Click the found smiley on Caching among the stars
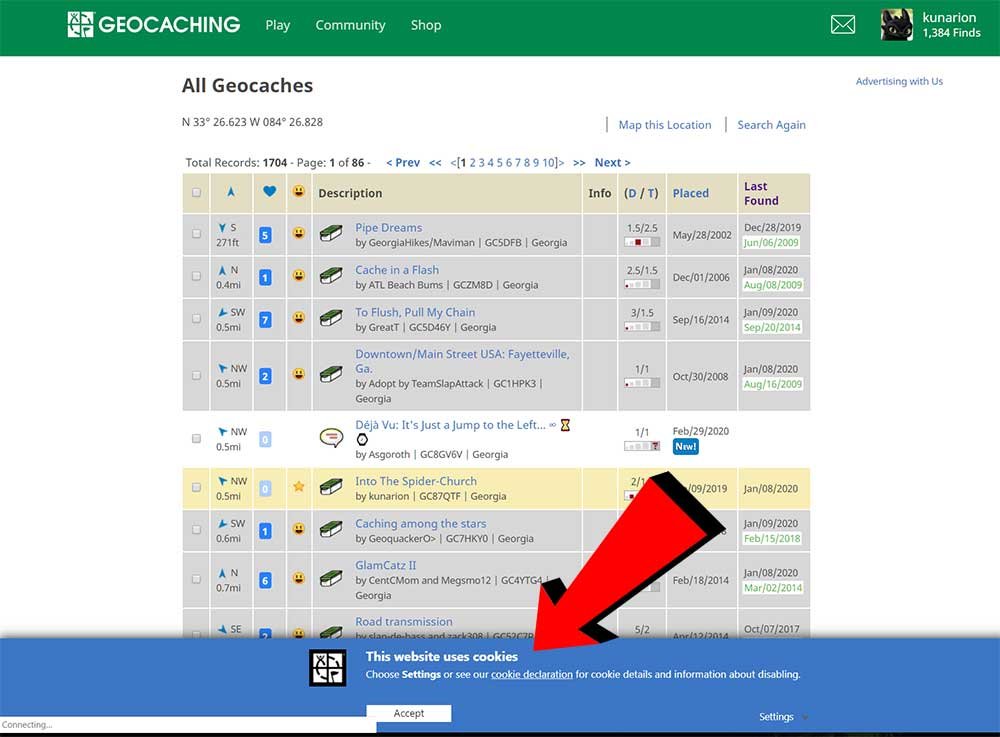 pyautogui.click(x=298, y=529)
